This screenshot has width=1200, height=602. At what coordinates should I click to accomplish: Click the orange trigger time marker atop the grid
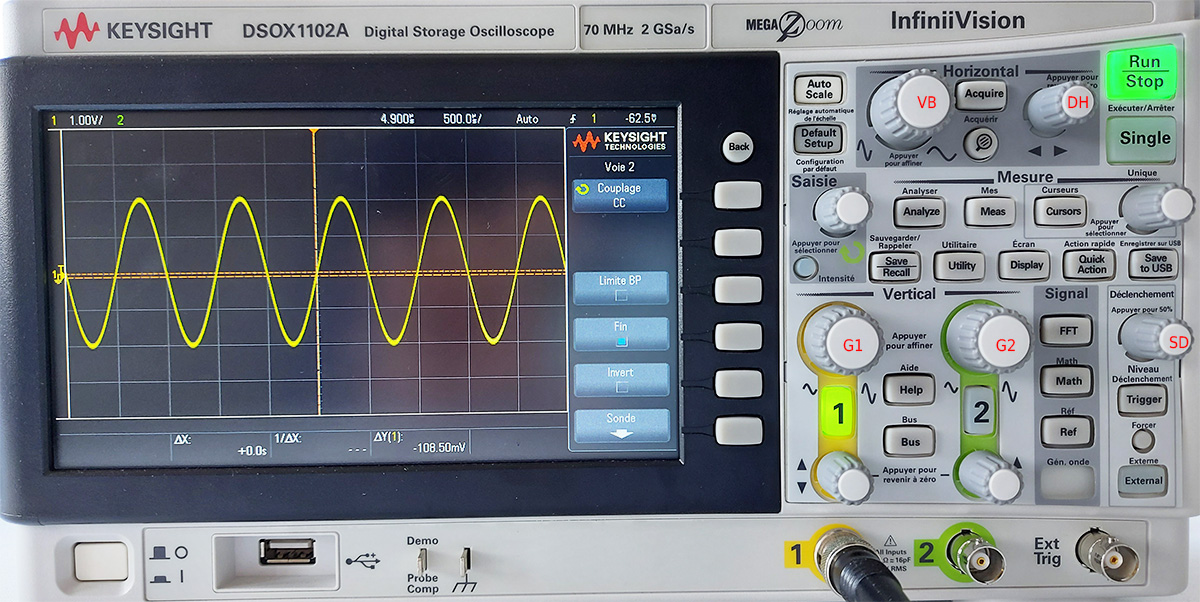coord(314,133)
